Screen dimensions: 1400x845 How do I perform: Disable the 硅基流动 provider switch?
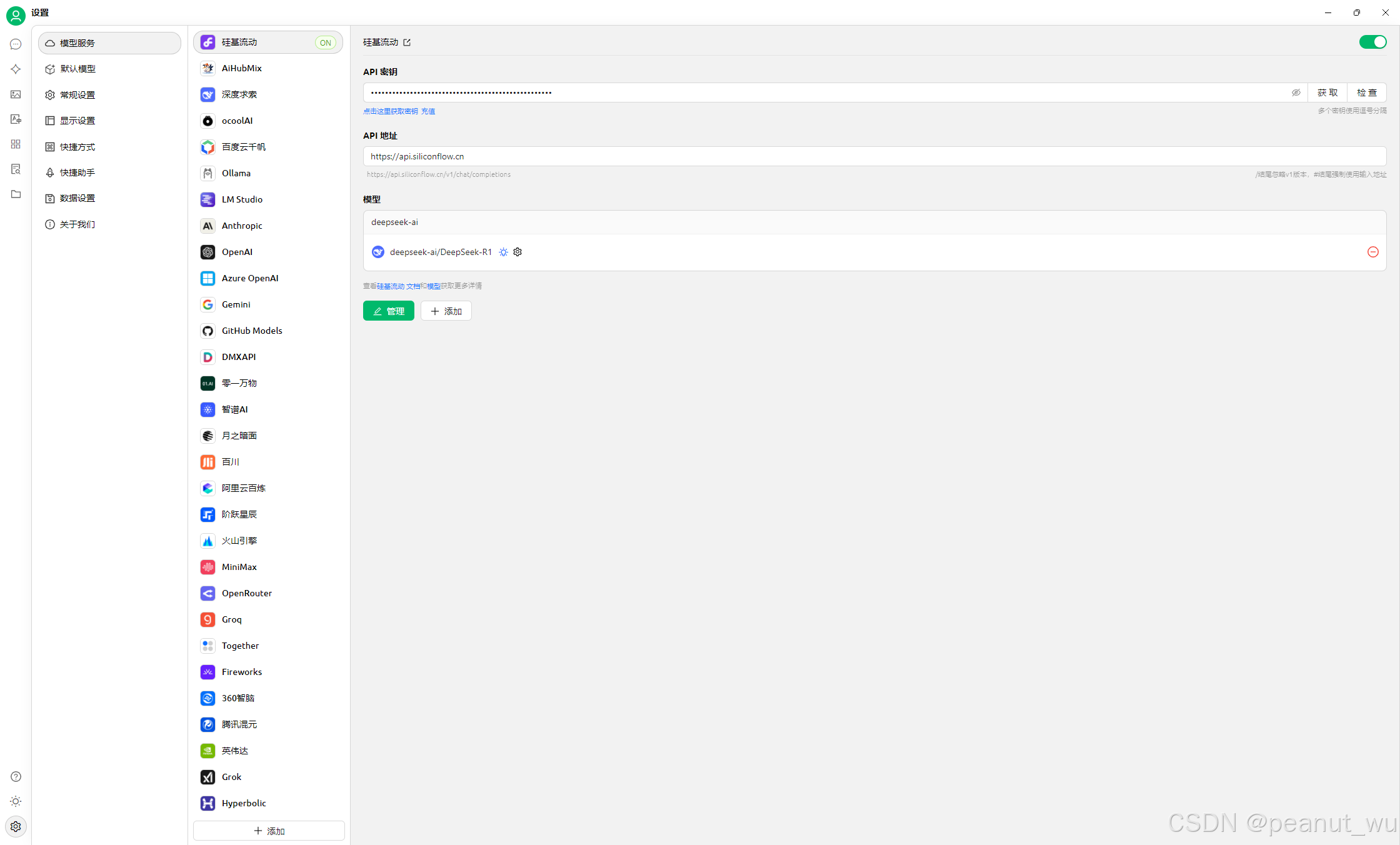pyautogui.click(x=1372, y=42)
